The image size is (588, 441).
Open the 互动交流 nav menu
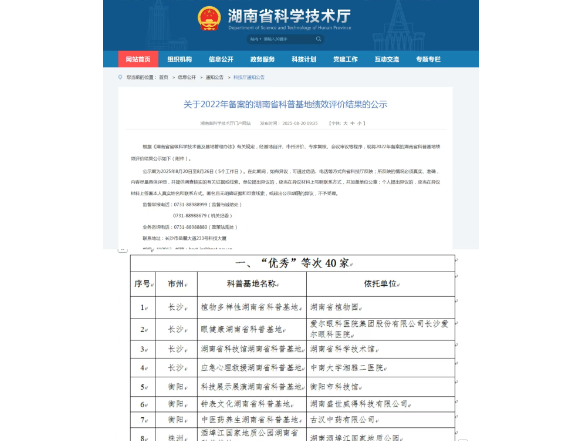coord(387,59)
